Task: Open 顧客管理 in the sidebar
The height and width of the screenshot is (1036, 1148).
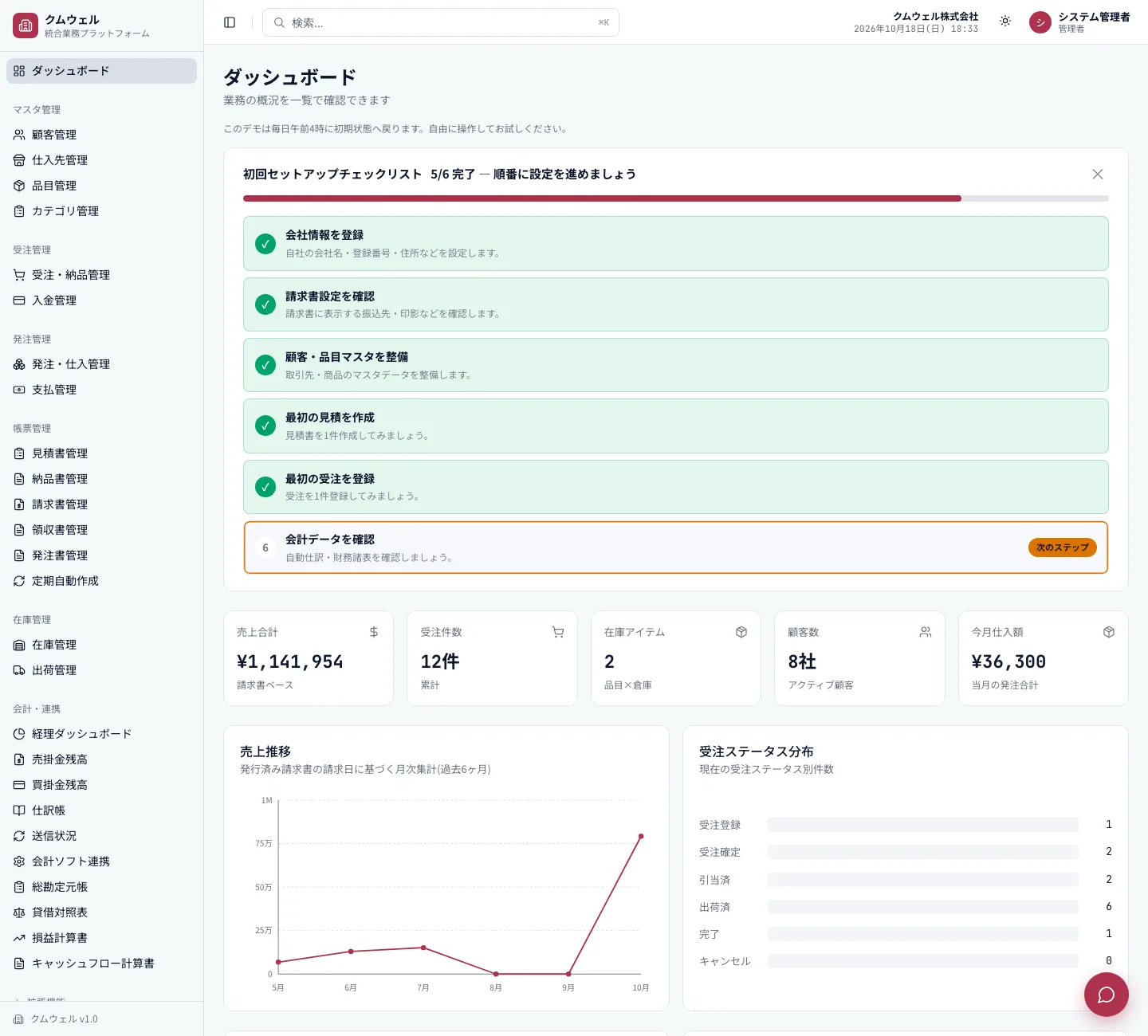Action: (x=101, y=135)
